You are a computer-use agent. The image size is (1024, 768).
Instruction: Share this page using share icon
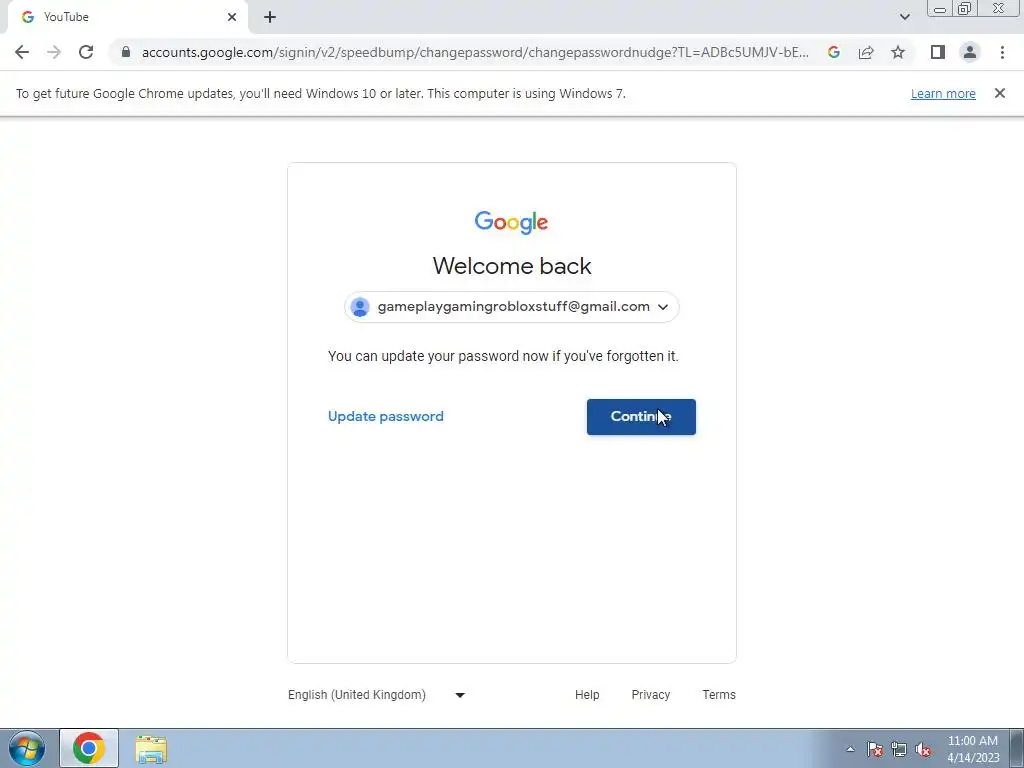coord(866,52)
